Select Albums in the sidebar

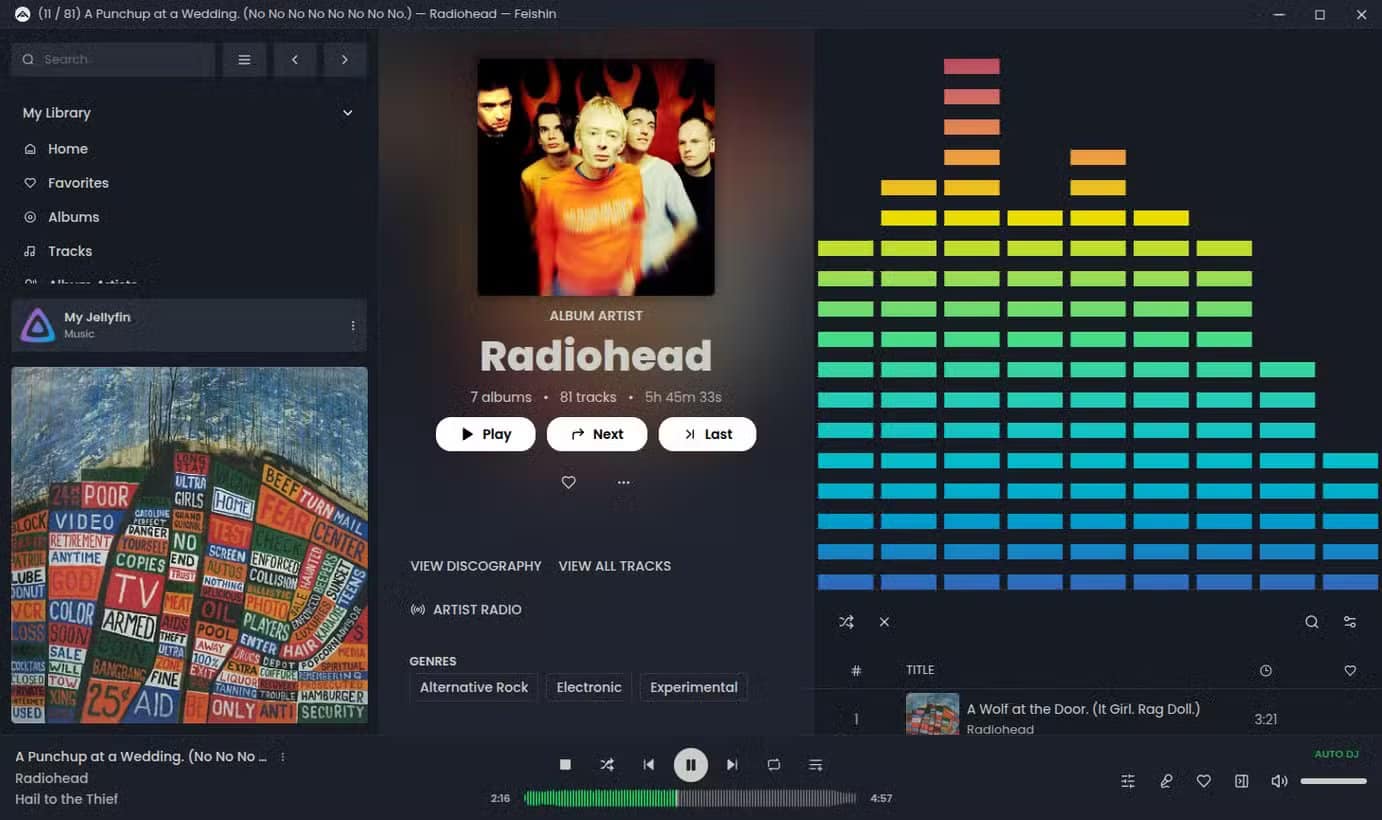tap(73, 217)
